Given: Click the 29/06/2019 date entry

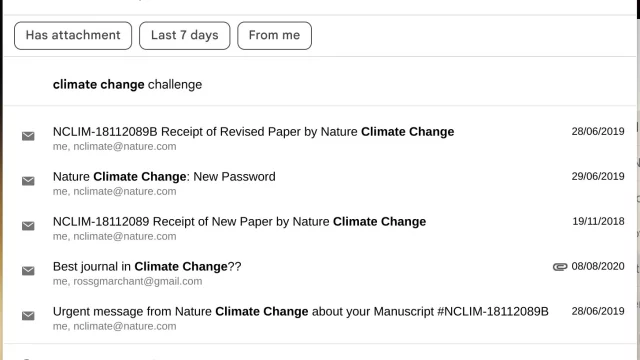Looking at the screenshot, I should coord(598,176).
